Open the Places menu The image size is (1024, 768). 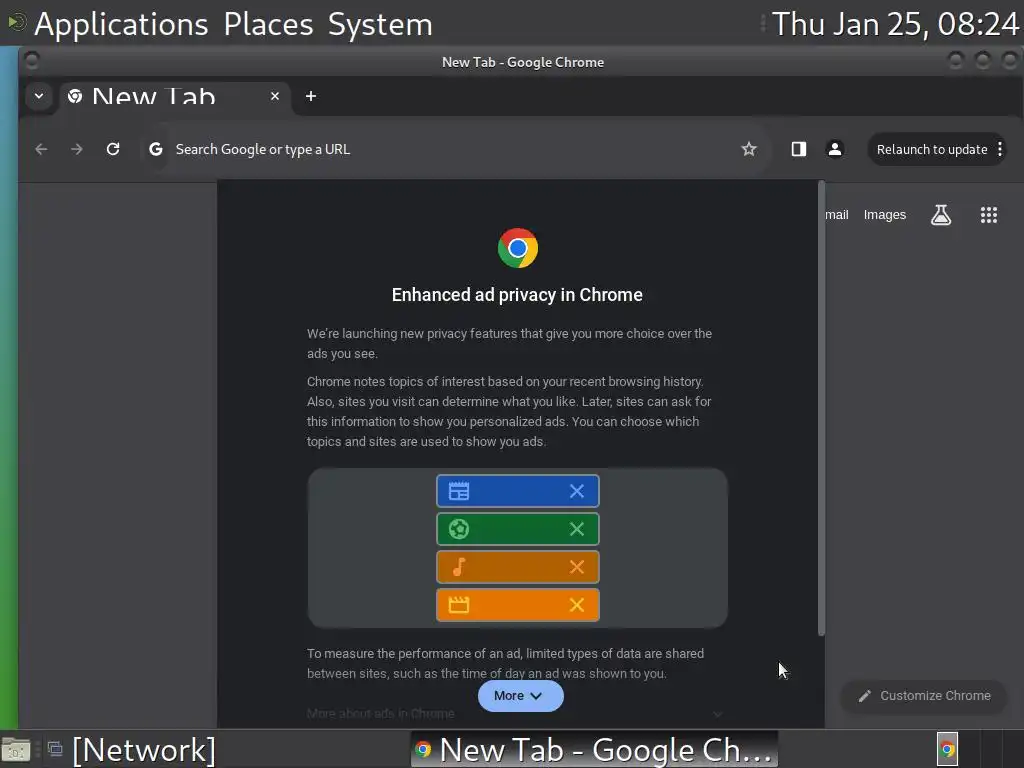[x=268, y=24]
